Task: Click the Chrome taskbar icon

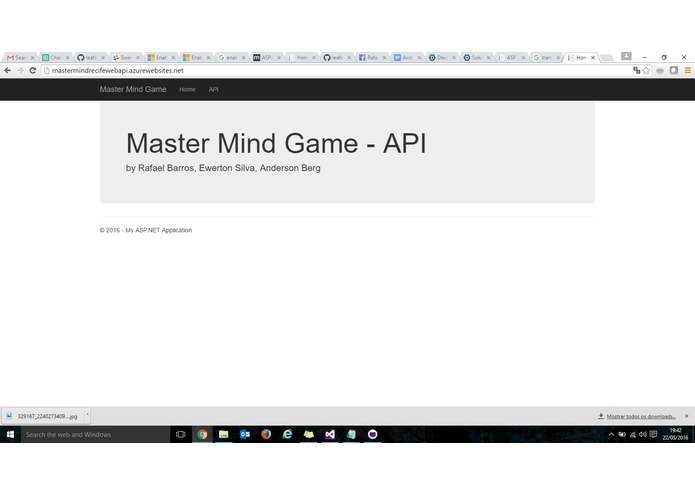Action: tap(202, 434)
